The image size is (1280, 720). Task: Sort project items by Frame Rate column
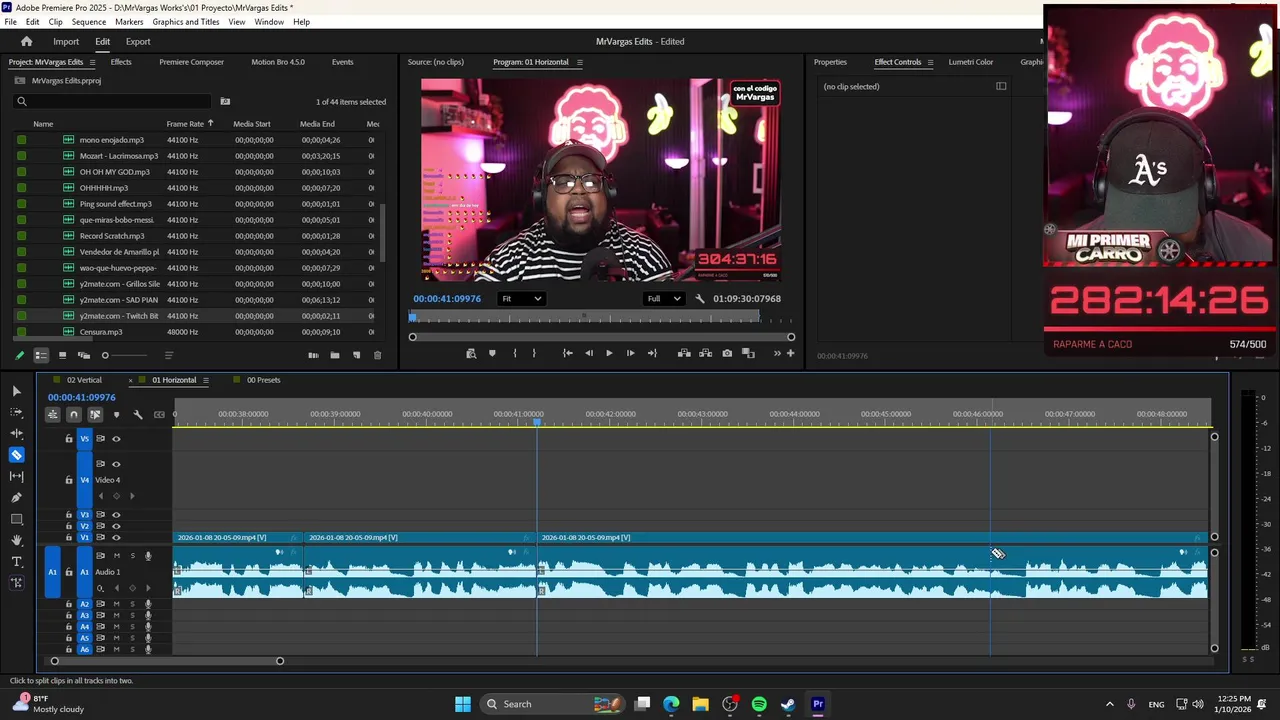(185, 124)
